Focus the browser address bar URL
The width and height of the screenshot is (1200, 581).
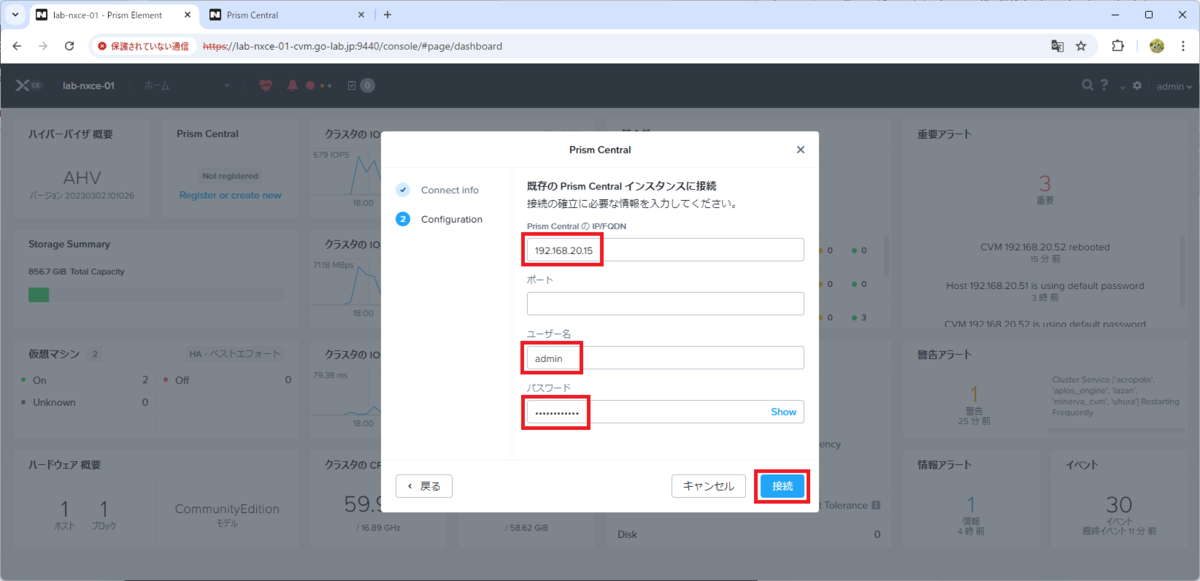point(352,46)
